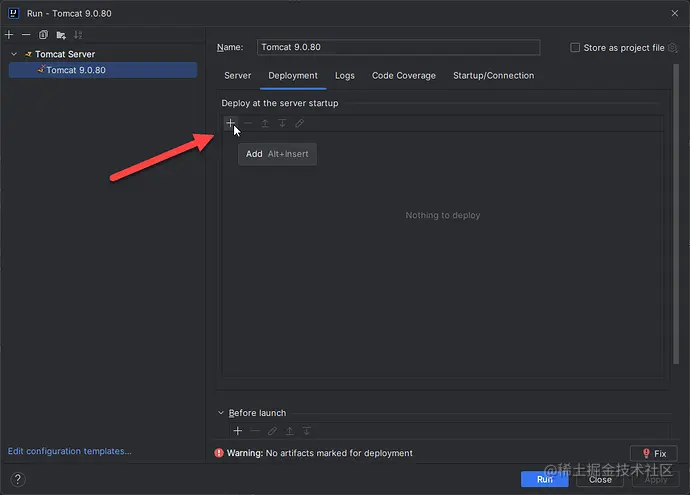Collapse the Before launch section

(x=221, y=413)
